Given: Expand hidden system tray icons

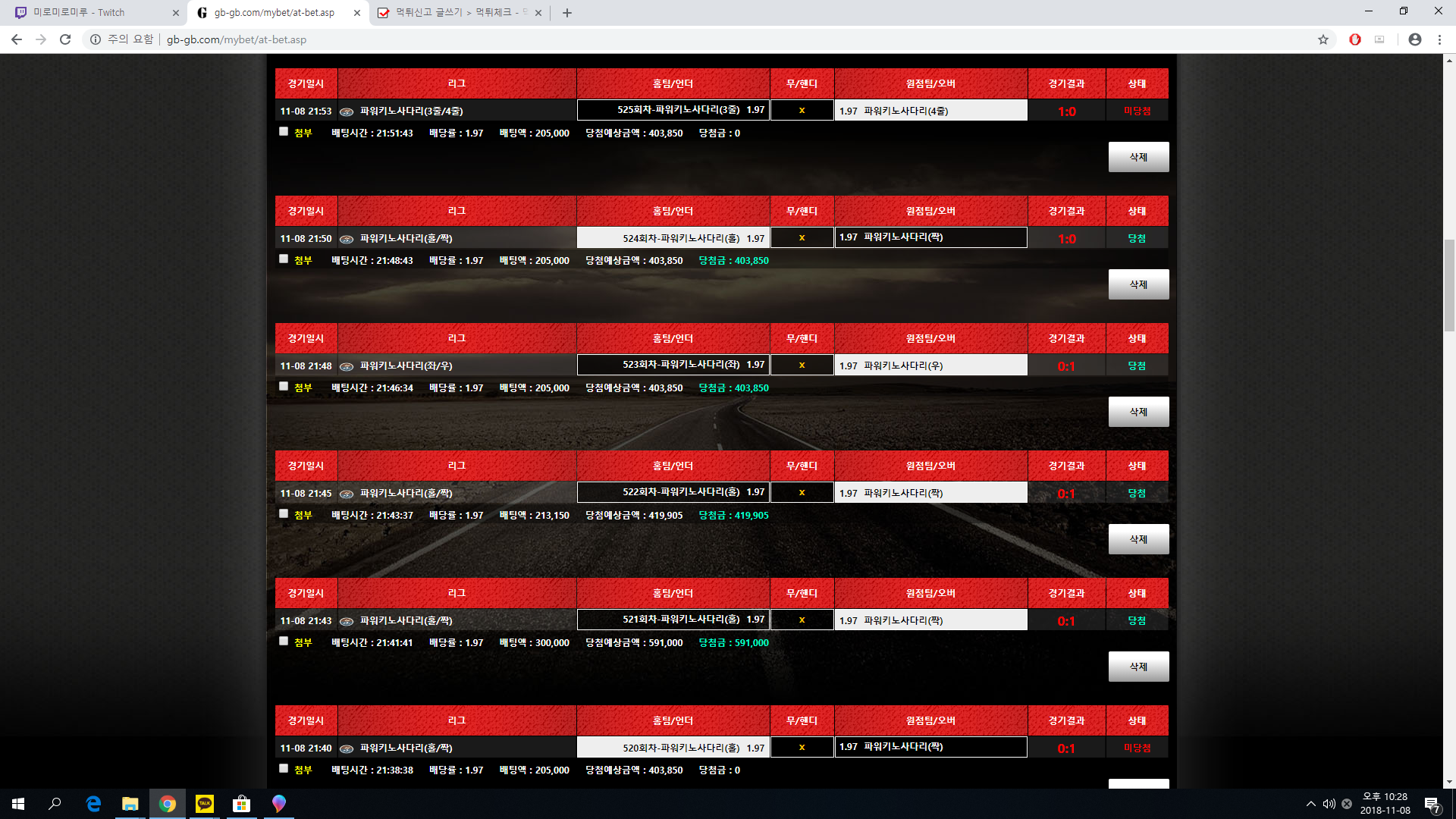Looking at the screenshot, I should [x=1310, y=804].
